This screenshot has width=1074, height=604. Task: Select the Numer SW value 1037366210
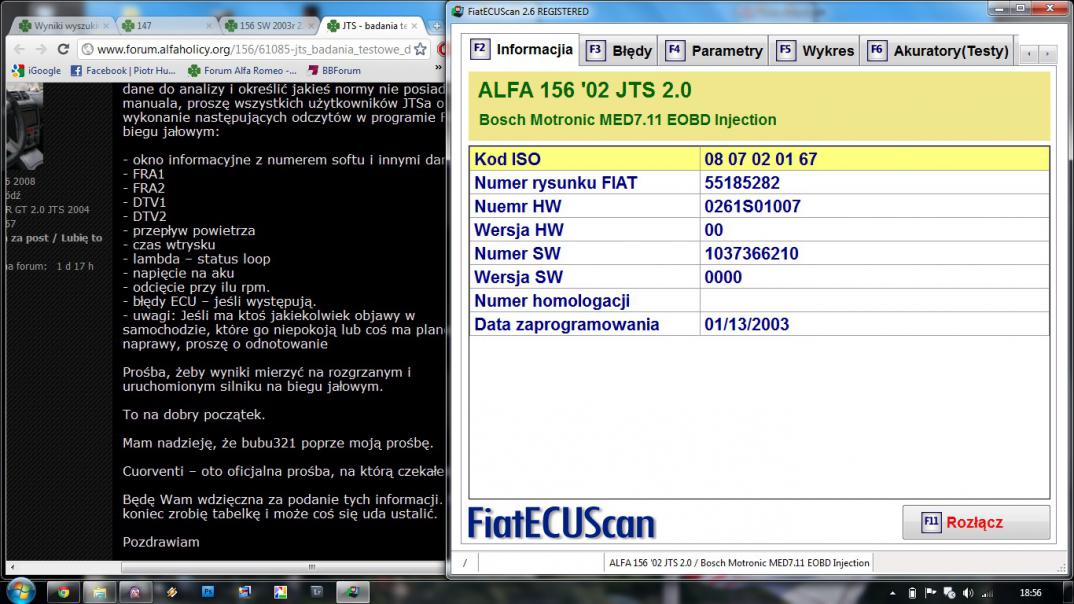pos(751,253)
